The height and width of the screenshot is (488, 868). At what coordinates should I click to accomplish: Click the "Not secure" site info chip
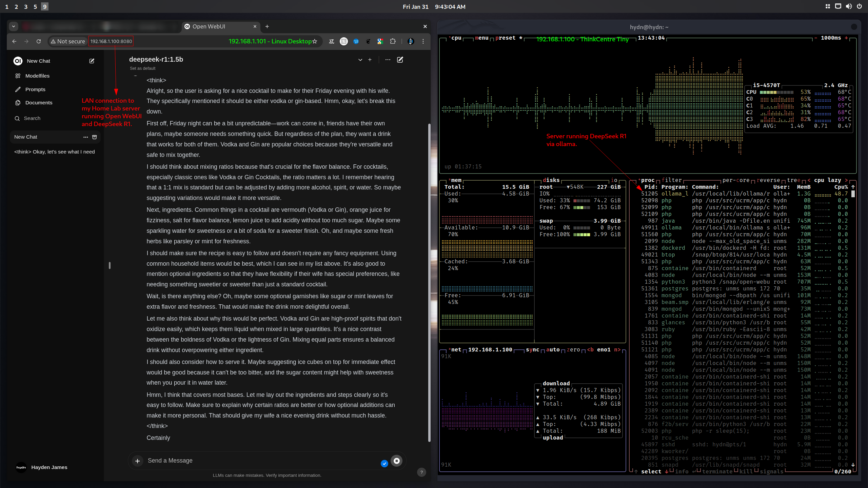tap(68, 41)
